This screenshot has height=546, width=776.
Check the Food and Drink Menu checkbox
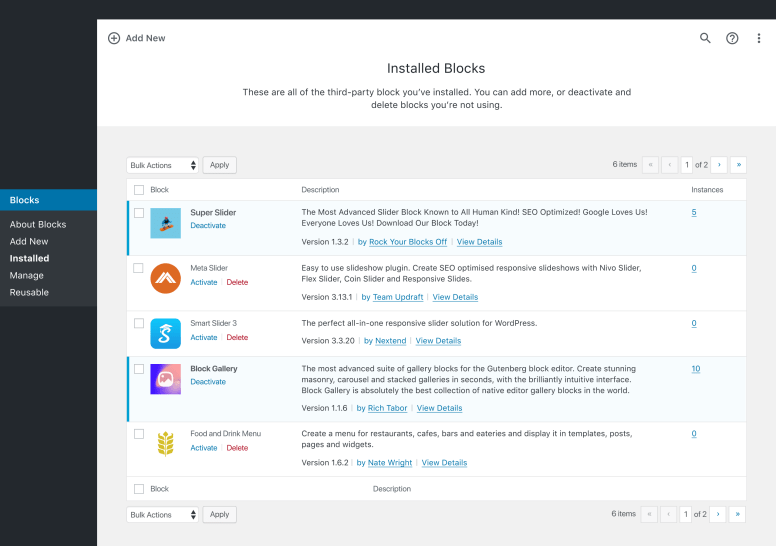click(x=139, y=434)
